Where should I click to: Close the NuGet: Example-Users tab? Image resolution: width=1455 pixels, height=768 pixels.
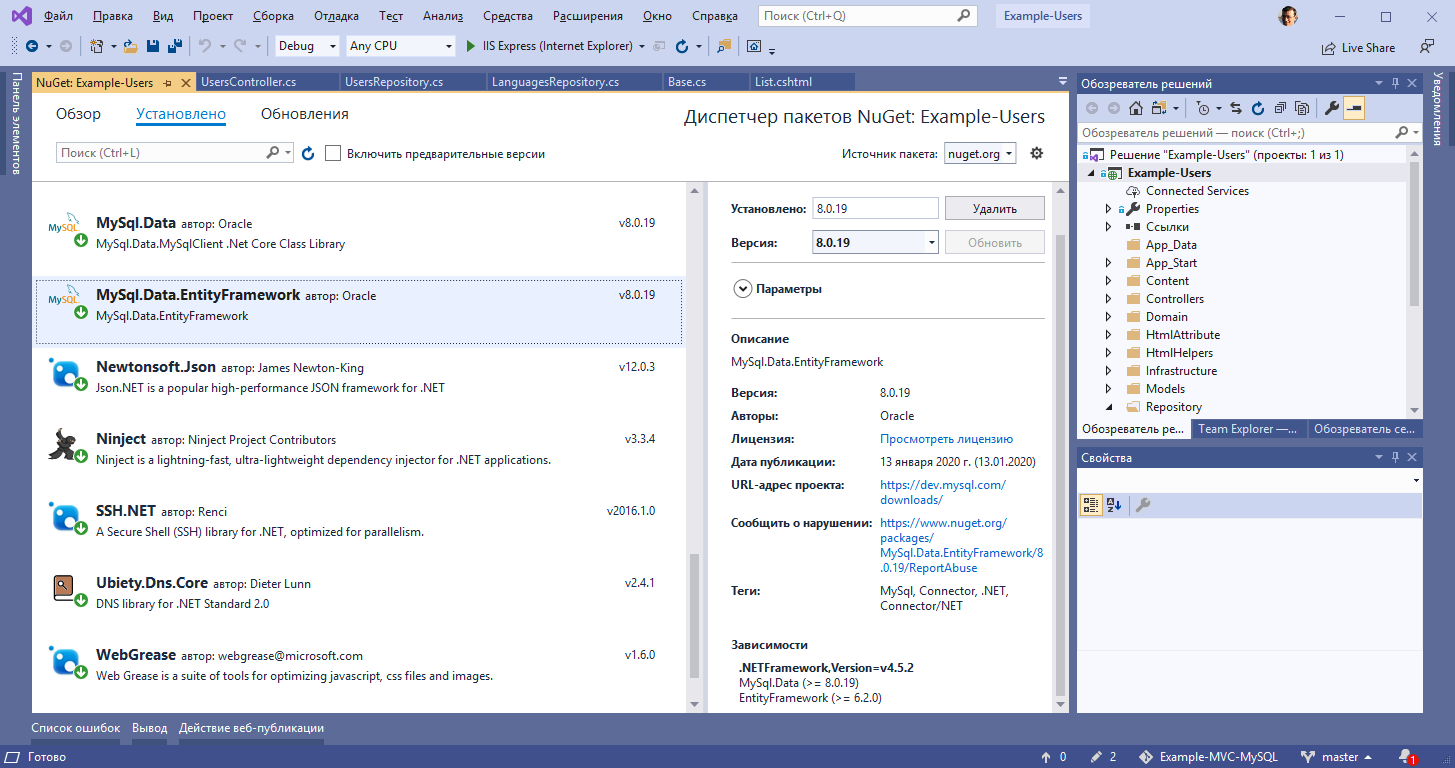[x=185, y=83]
